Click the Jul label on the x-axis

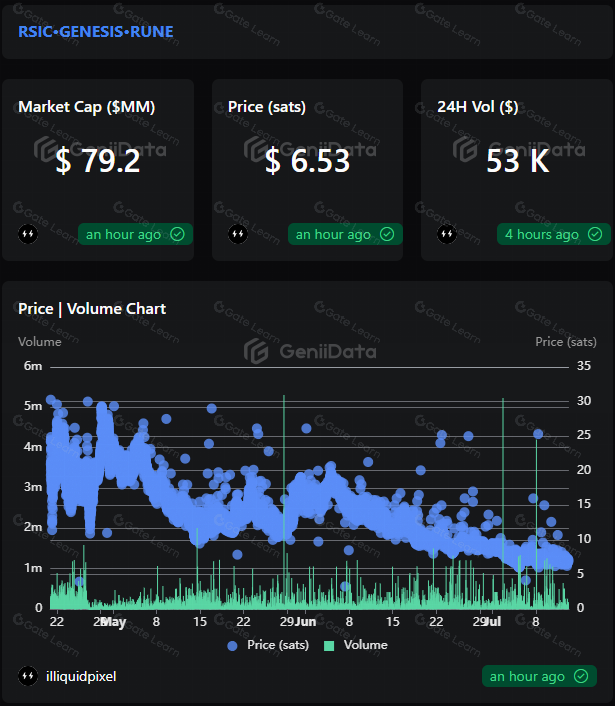[493, 622]
